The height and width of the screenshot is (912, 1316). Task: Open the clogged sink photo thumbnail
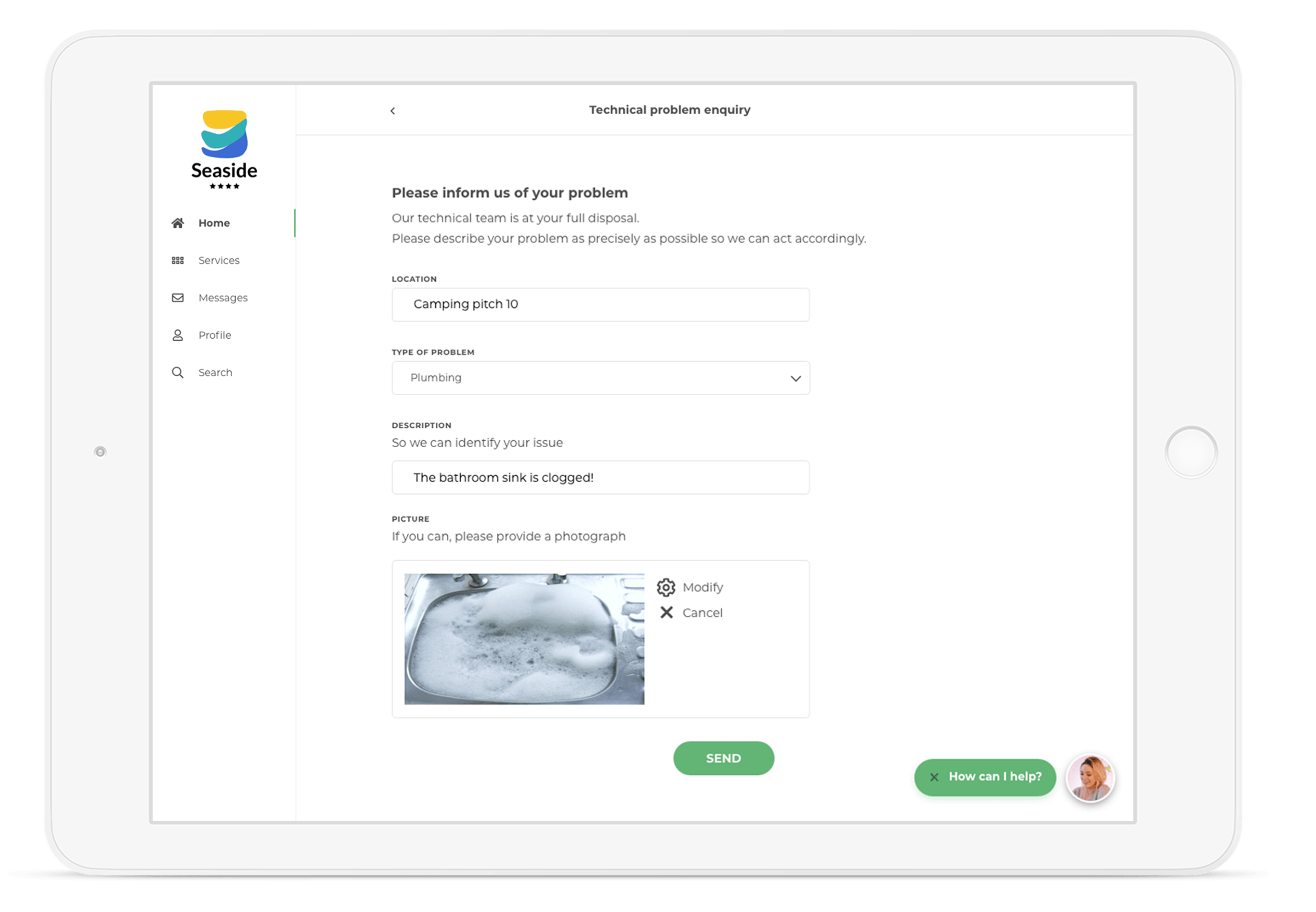[x=524, y=639]
